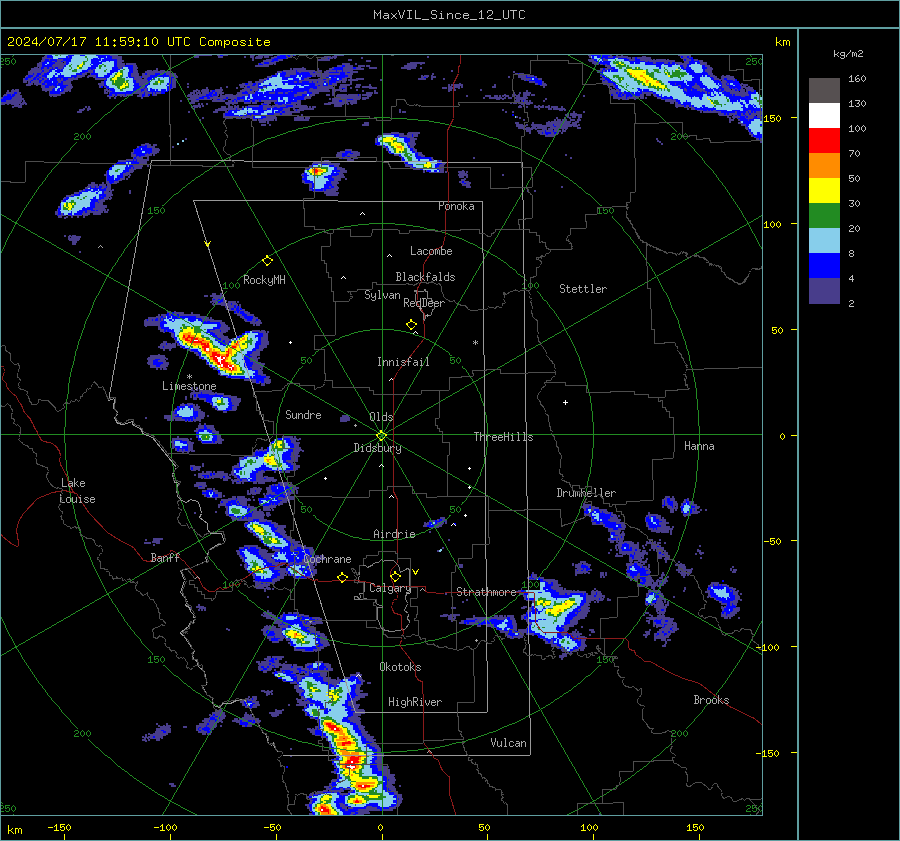Click the yellow diamond marker above Calgary

pyautogui.click(x=395, y=576)
